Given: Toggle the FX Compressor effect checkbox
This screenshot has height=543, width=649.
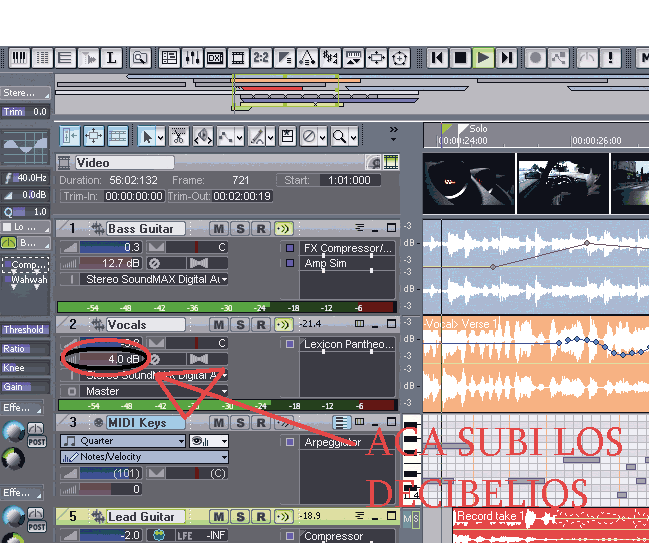Looking at the screenshot, I should click(x=290, y=248).
